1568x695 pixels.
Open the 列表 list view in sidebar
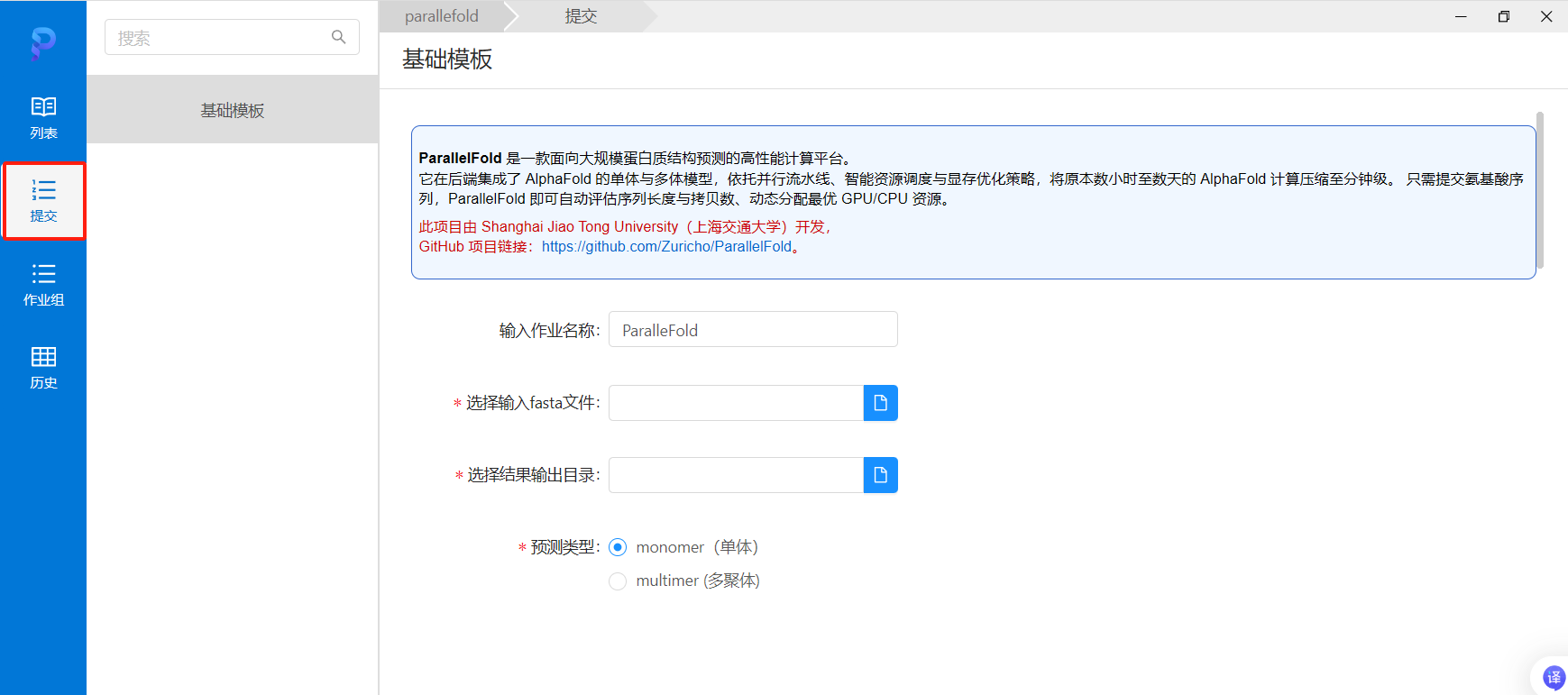click(x=43, y=118)
